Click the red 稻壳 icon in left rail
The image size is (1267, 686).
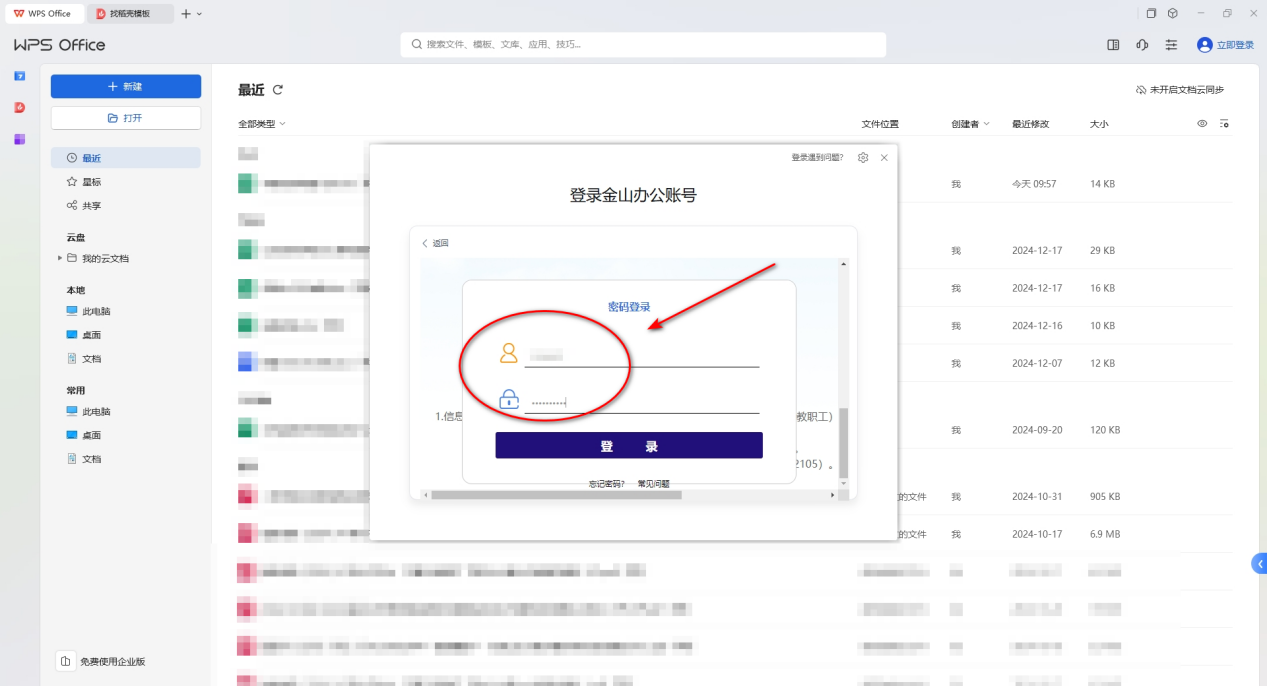19,107
